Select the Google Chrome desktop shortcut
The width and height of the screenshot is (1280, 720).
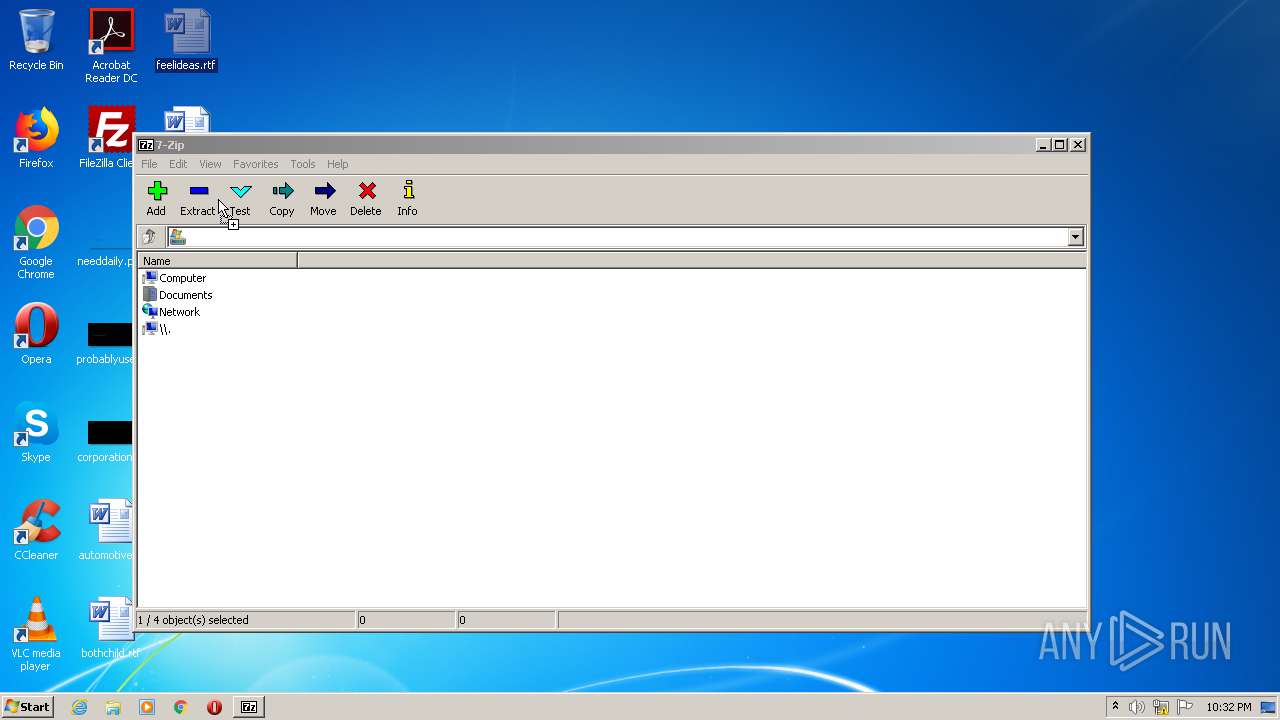point(36,242)
